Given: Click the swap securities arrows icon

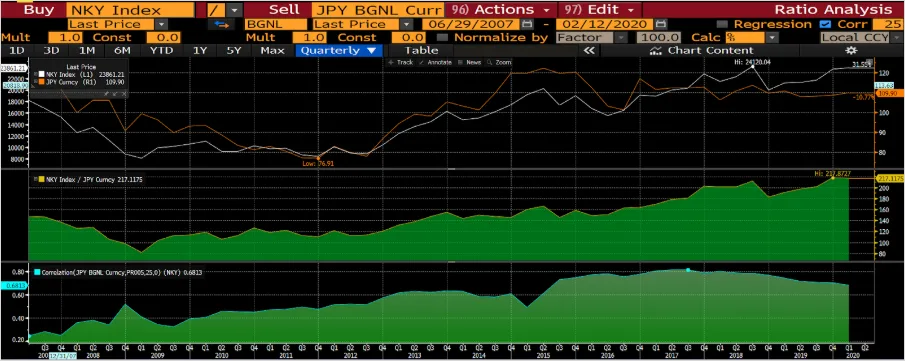Looking at the screenshot, I should pyautogui.click(x=221, y=24).
